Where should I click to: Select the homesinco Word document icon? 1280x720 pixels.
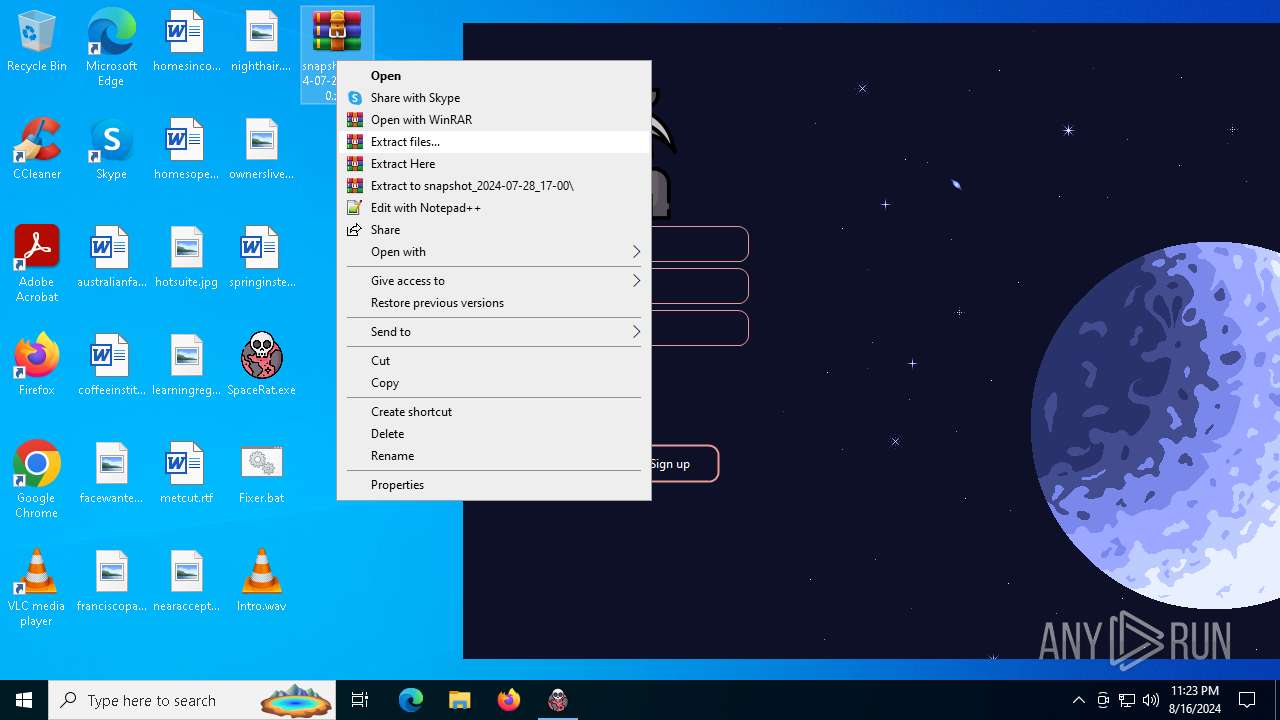click(x=186, y=42)
